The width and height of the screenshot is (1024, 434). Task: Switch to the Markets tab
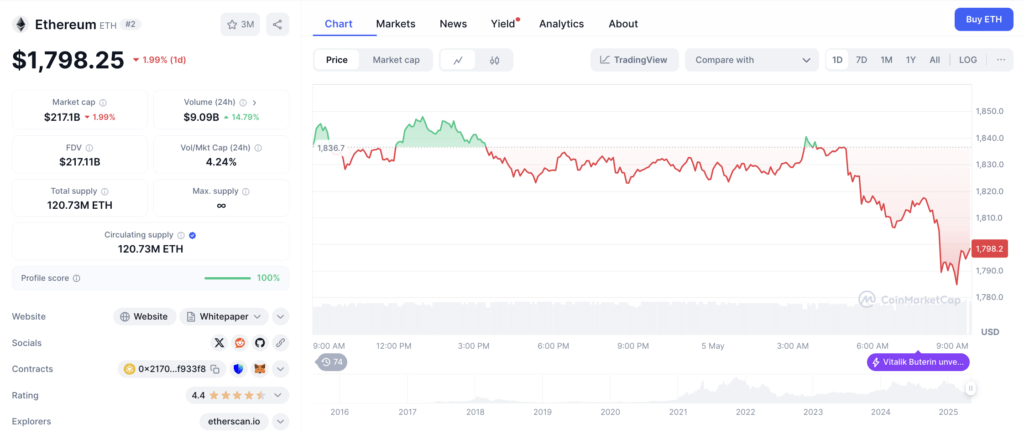396,23
